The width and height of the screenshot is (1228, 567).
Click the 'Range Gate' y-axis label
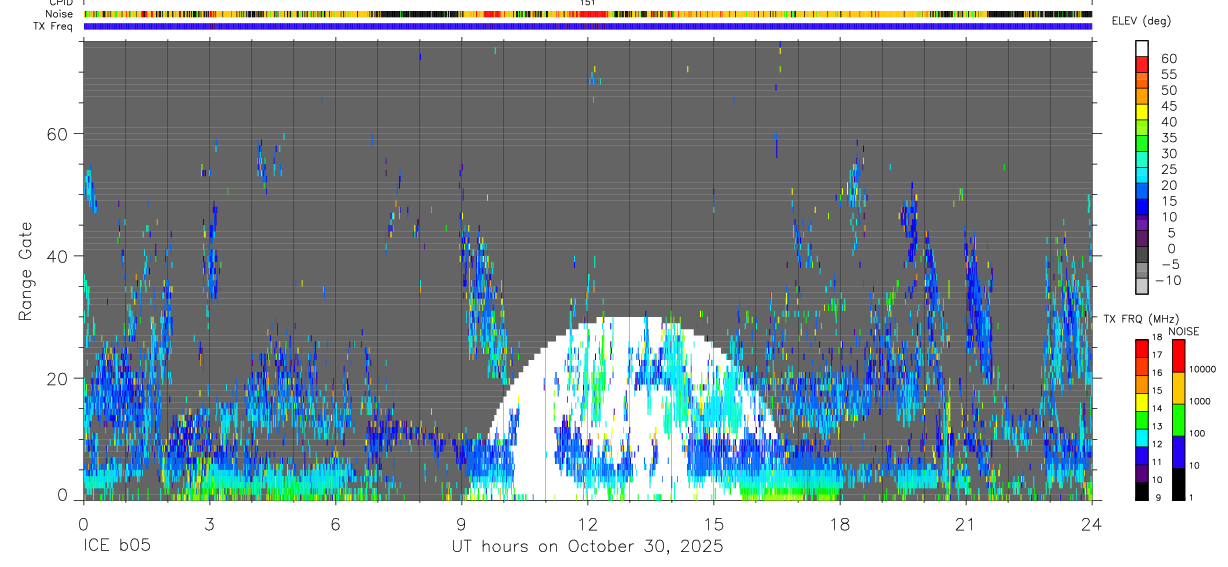pos(27,271)
